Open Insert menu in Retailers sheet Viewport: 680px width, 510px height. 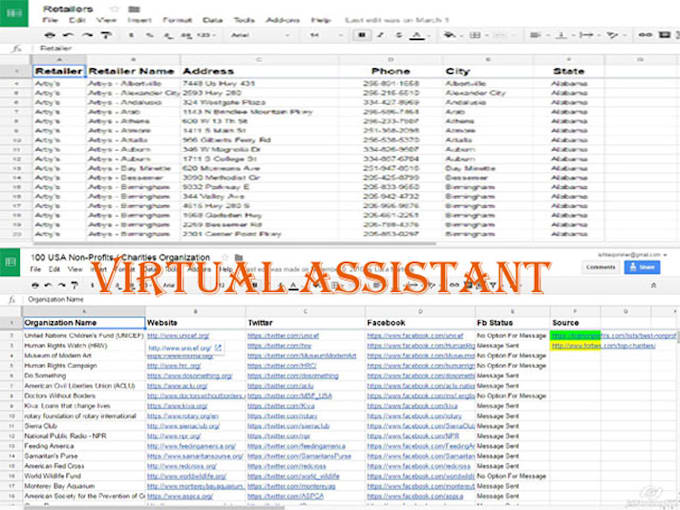tap(139, 20)
